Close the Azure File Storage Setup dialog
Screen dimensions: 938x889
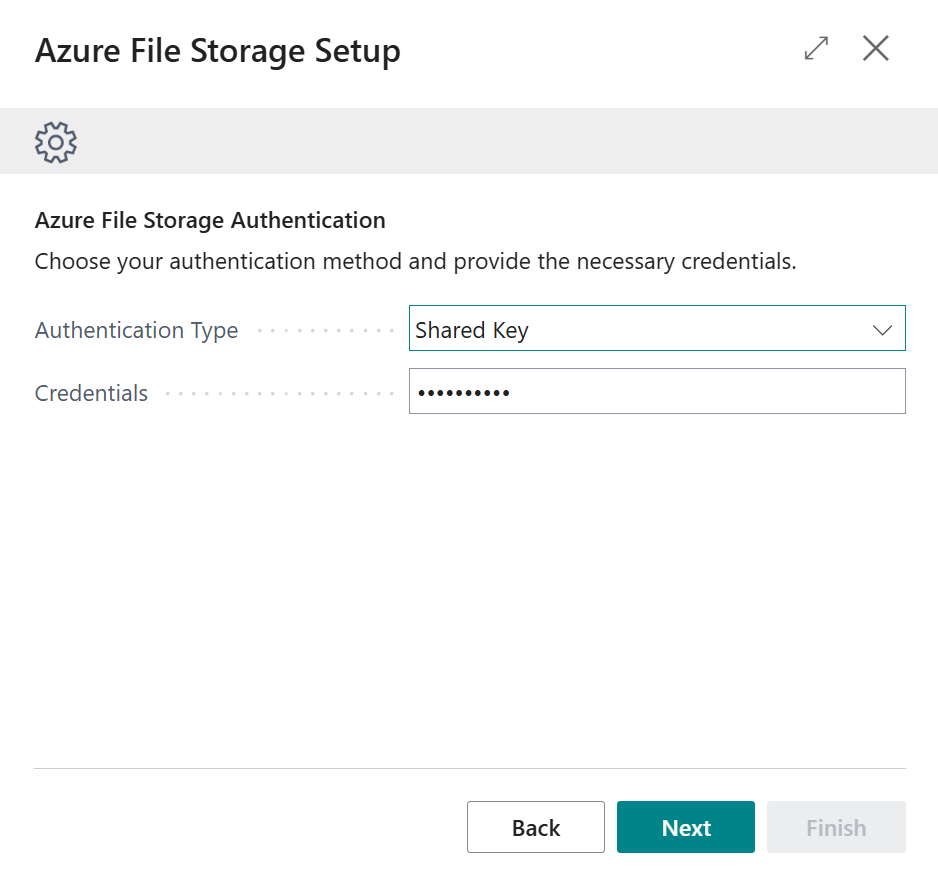(x=876, y=48)
